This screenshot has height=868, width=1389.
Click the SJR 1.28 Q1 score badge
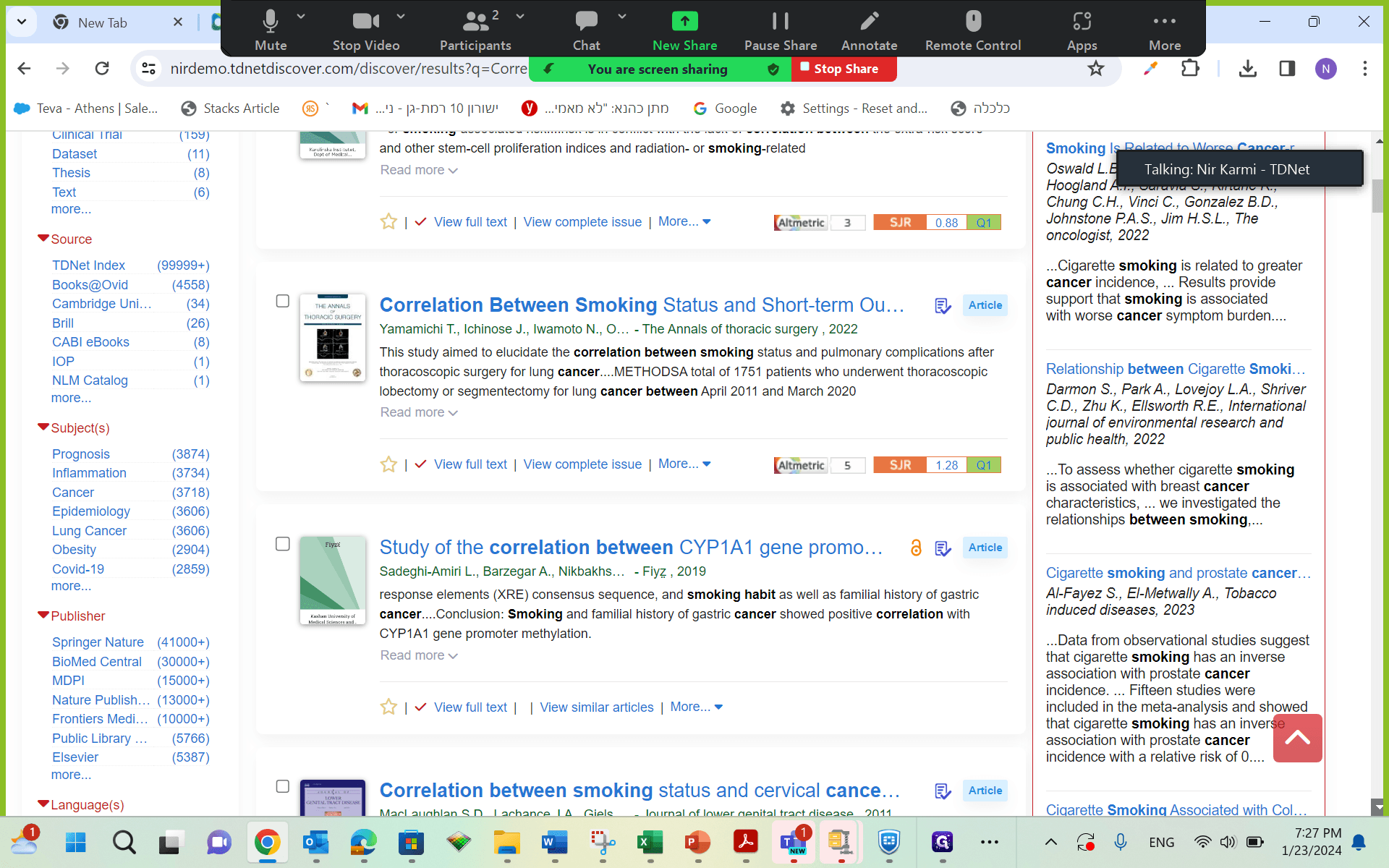click(937, 465)
